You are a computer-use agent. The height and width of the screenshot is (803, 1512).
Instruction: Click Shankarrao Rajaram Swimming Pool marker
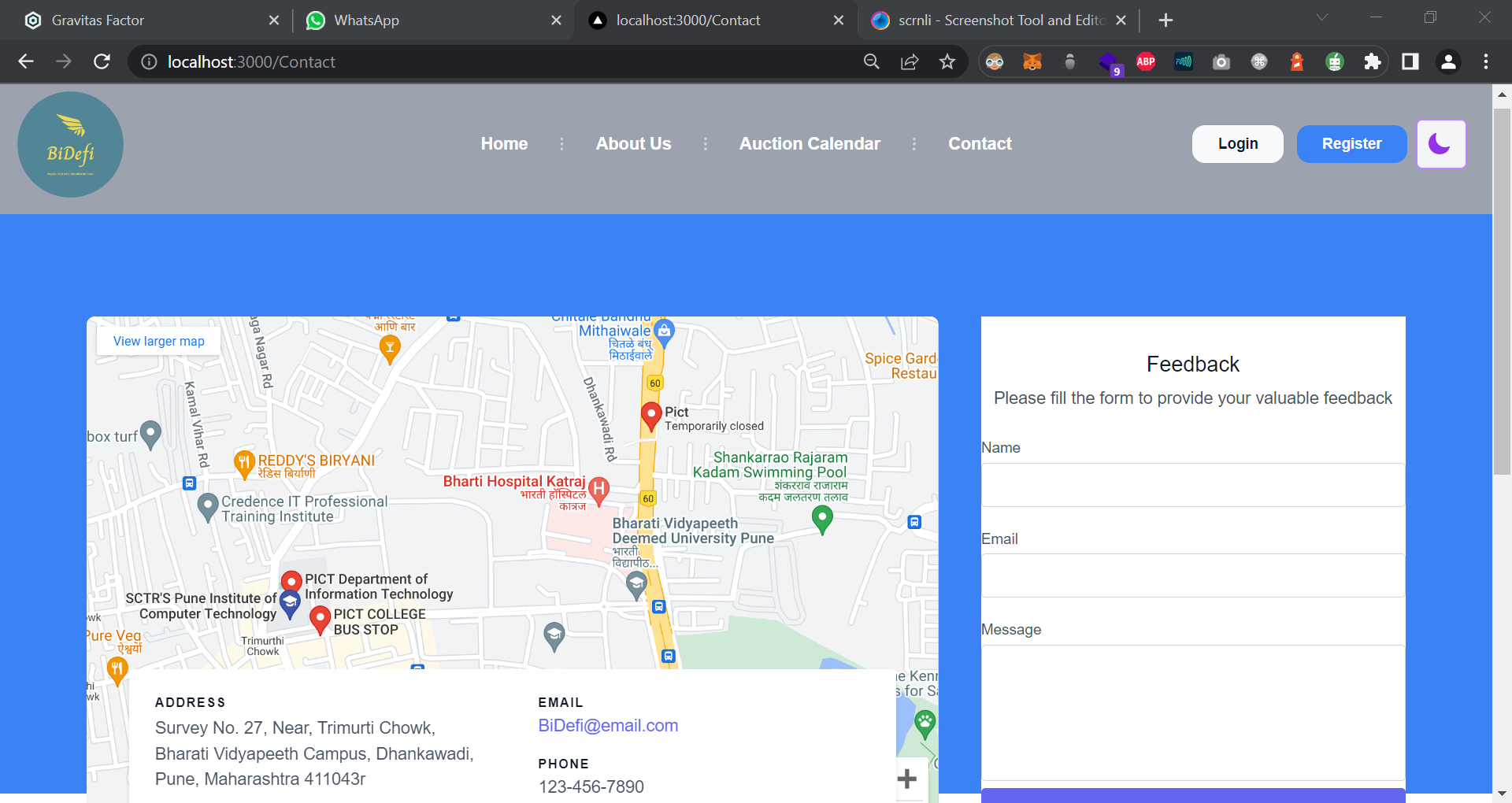click(x=822, y=520)
